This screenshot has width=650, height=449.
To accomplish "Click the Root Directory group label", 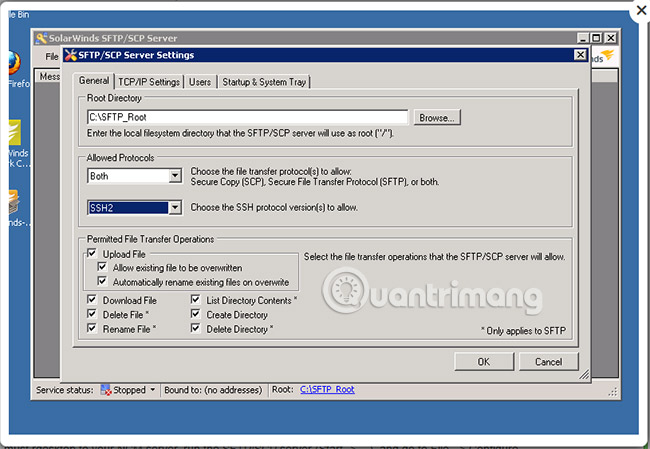I will (114, 98).
